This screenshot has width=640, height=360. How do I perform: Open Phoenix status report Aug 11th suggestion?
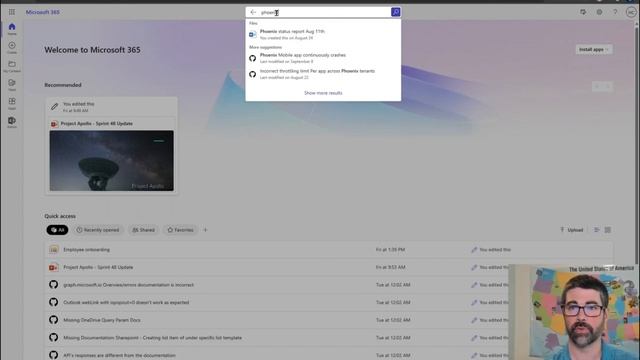coord(323,34)
